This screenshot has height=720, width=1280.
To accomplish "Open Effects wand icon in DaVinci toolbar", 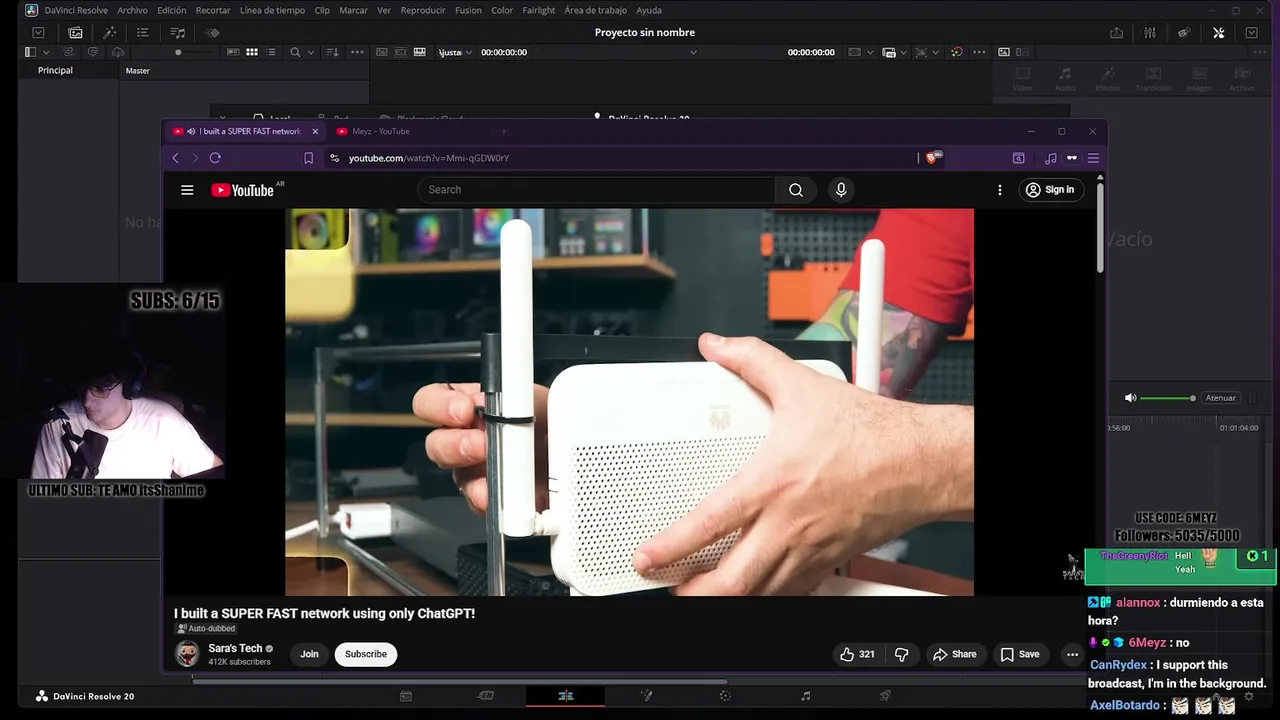I will (109, 32).
